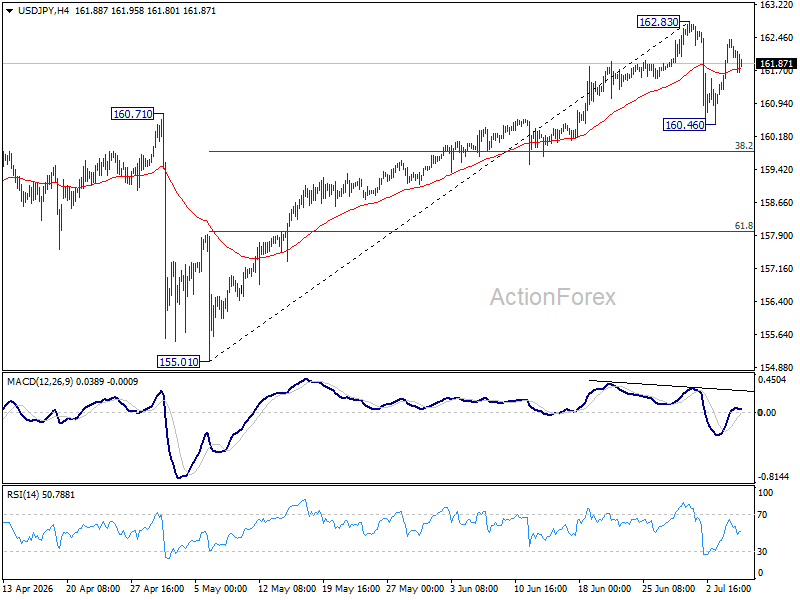Select the 18 Jun 00:00 time label

605,589
